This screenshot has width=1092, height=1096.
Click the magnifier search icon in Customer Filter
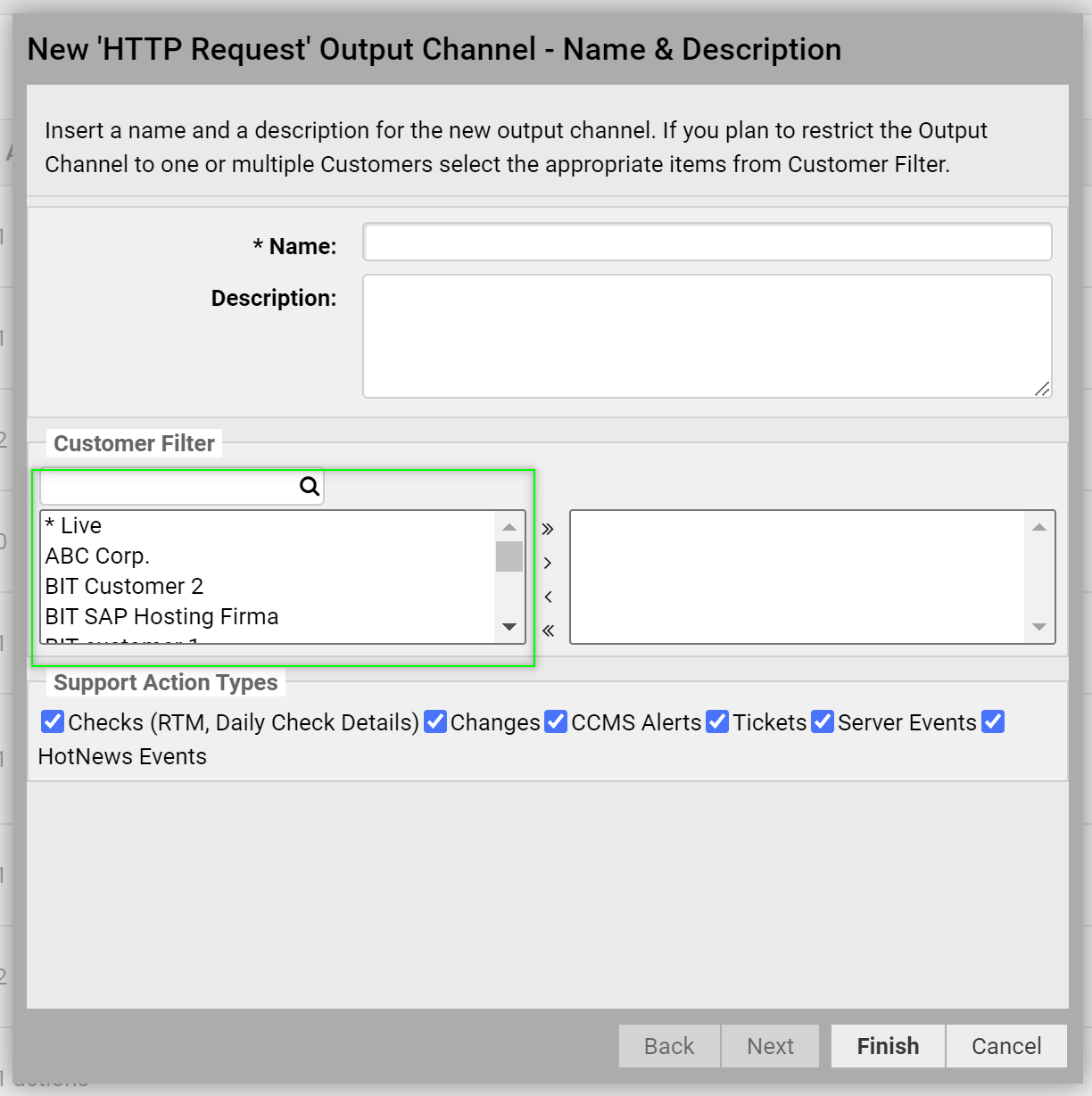click(x=308, y=486)
